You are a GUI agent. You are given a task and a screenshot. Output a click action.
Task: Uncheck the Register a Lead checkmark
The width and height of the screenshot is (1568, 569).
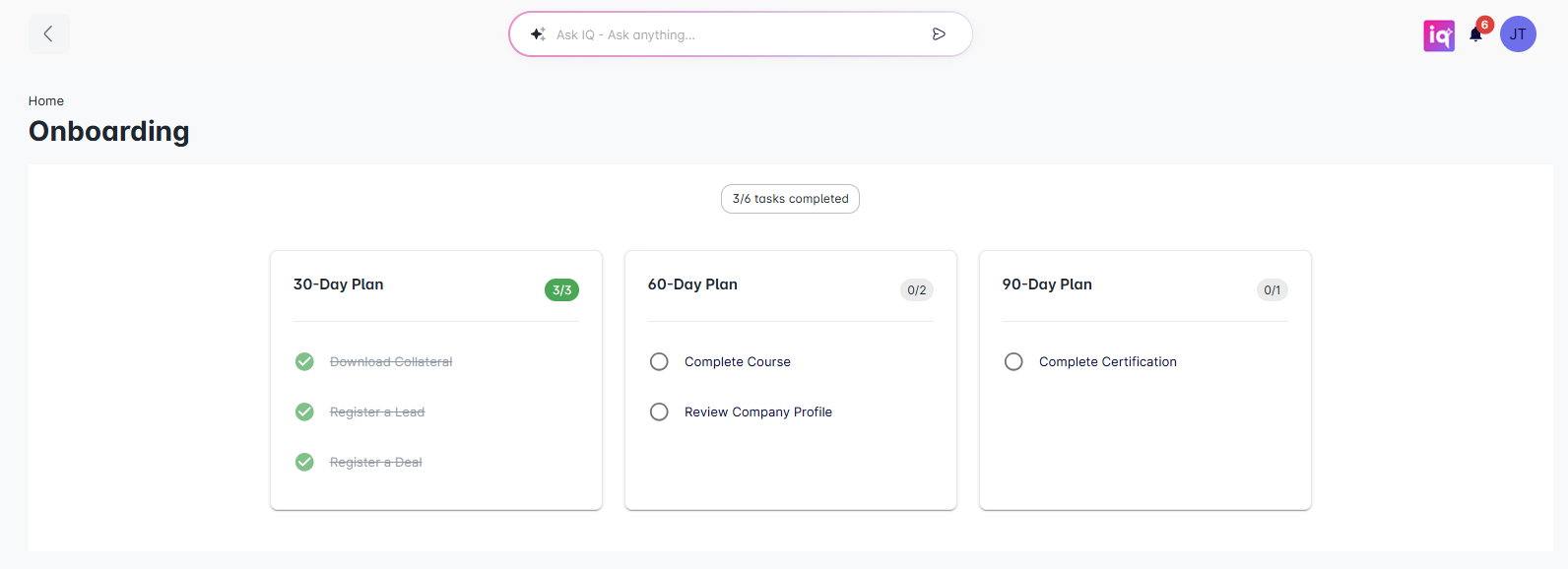tap(305, 412)
